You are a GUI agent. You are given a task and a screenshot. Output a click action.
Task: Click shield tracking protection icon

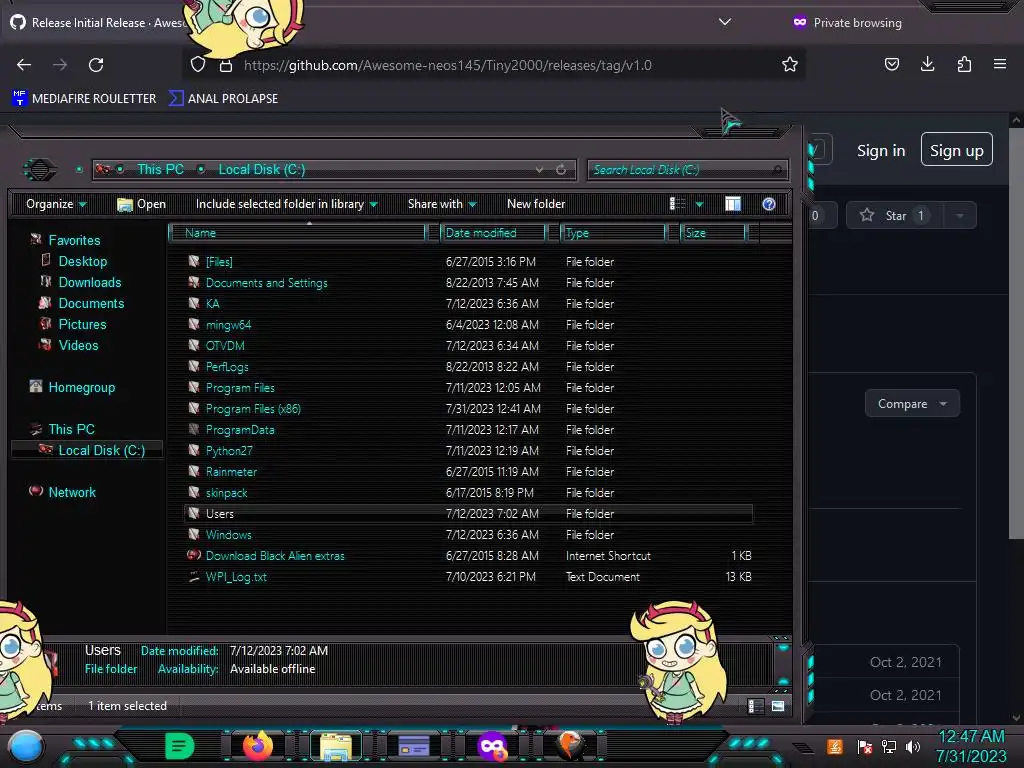click(x=198, y=64)
